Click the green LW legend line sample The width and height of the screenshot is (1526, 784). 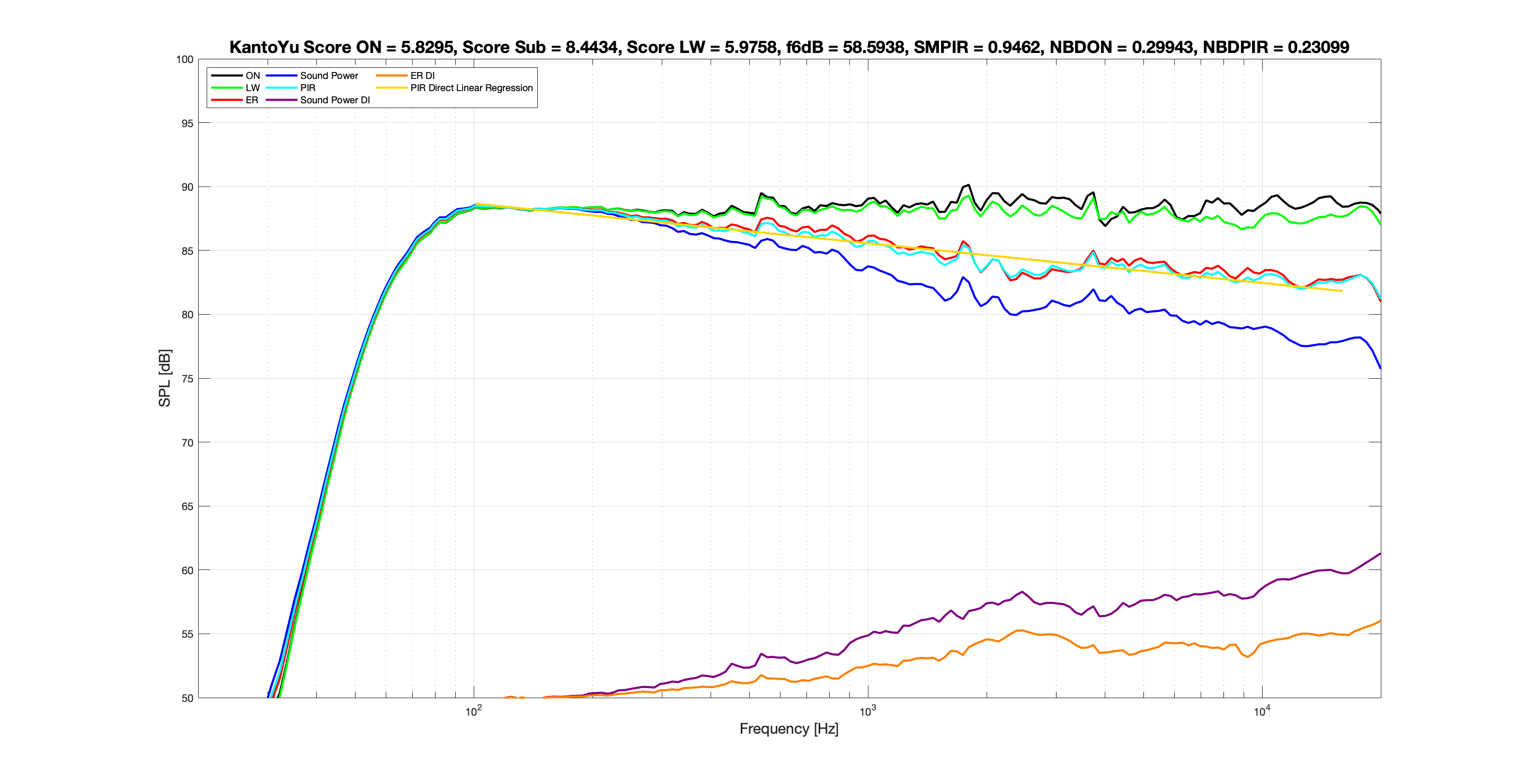point(226,87)
